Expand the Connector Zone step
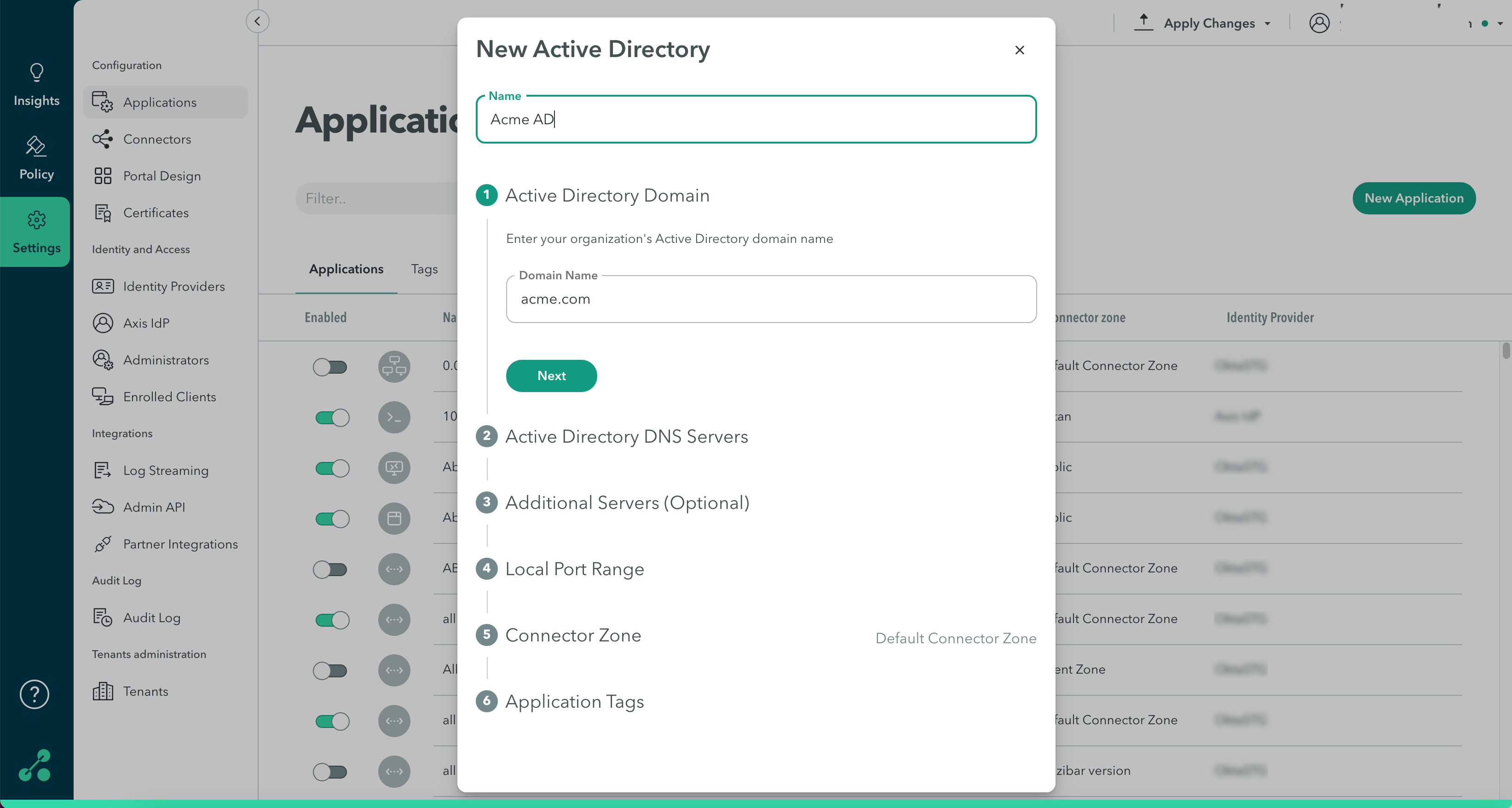 (573, 635)
